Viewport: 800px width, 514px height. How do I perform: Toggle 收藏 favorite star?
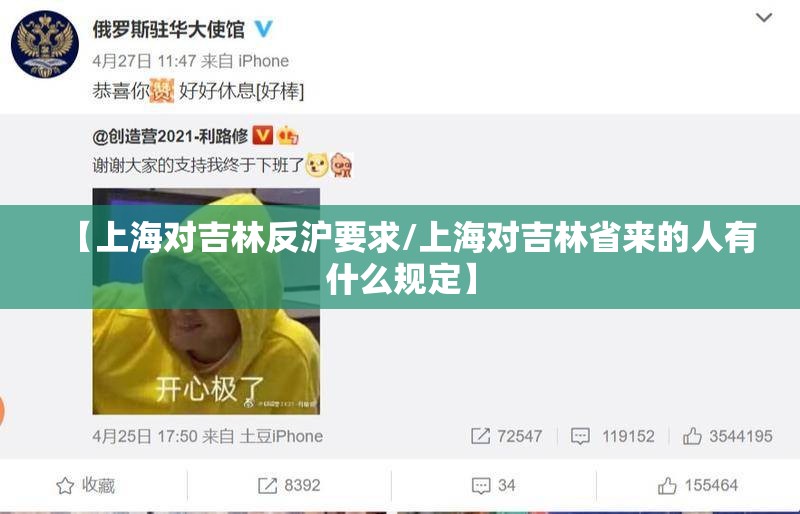[x=85, y=485]
